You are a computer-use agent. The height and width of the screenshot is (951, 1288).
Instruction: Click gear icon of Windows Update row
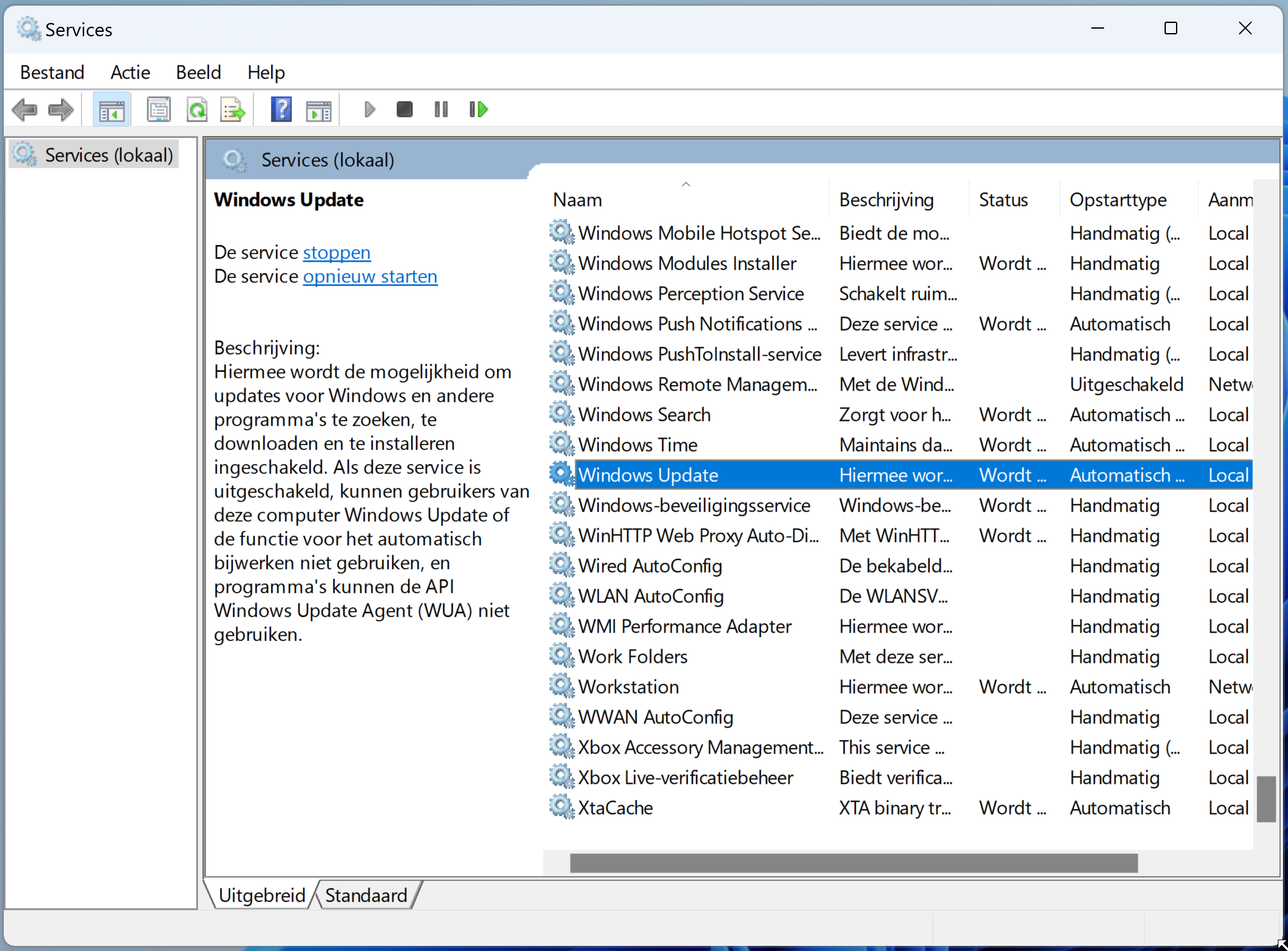[562, 474]
